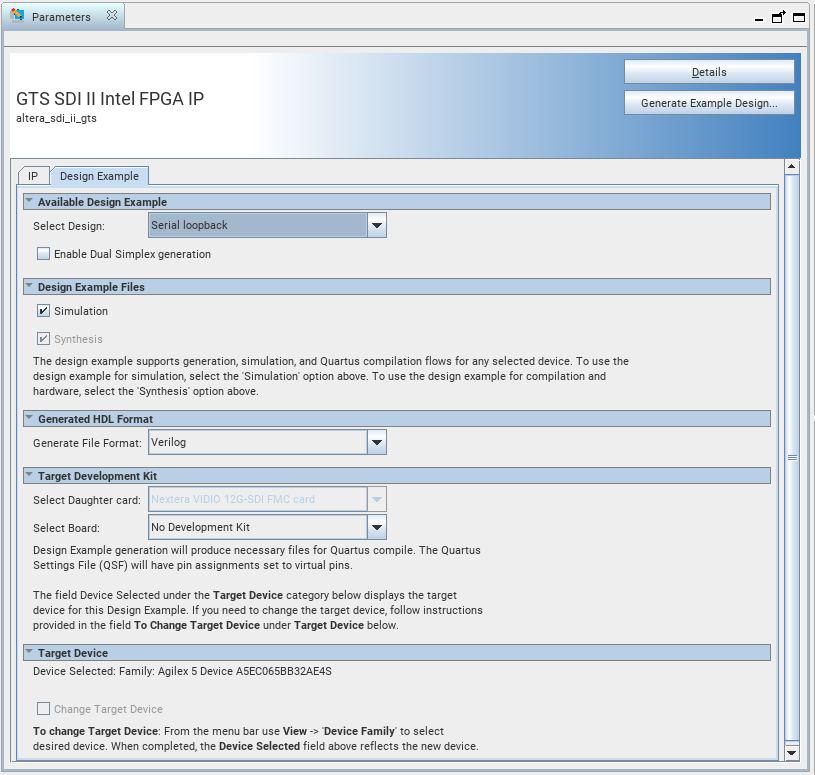Click the vertical scrollbar thumb
815x775 pixels.
tap(792, 457)
